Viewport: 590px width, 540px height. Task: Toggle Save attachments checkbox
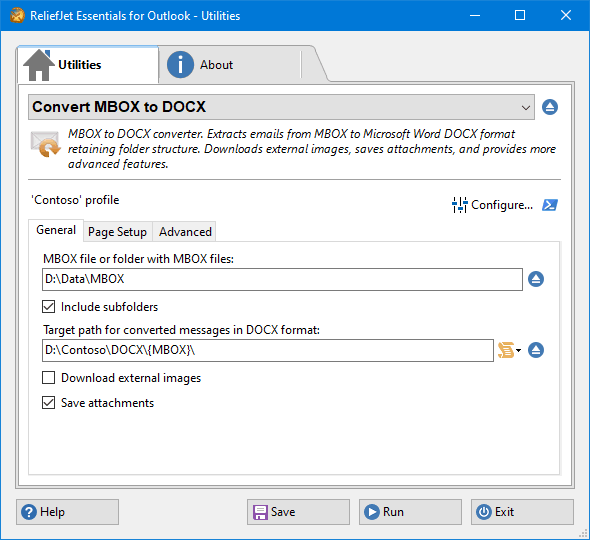(x=49, y=403)
